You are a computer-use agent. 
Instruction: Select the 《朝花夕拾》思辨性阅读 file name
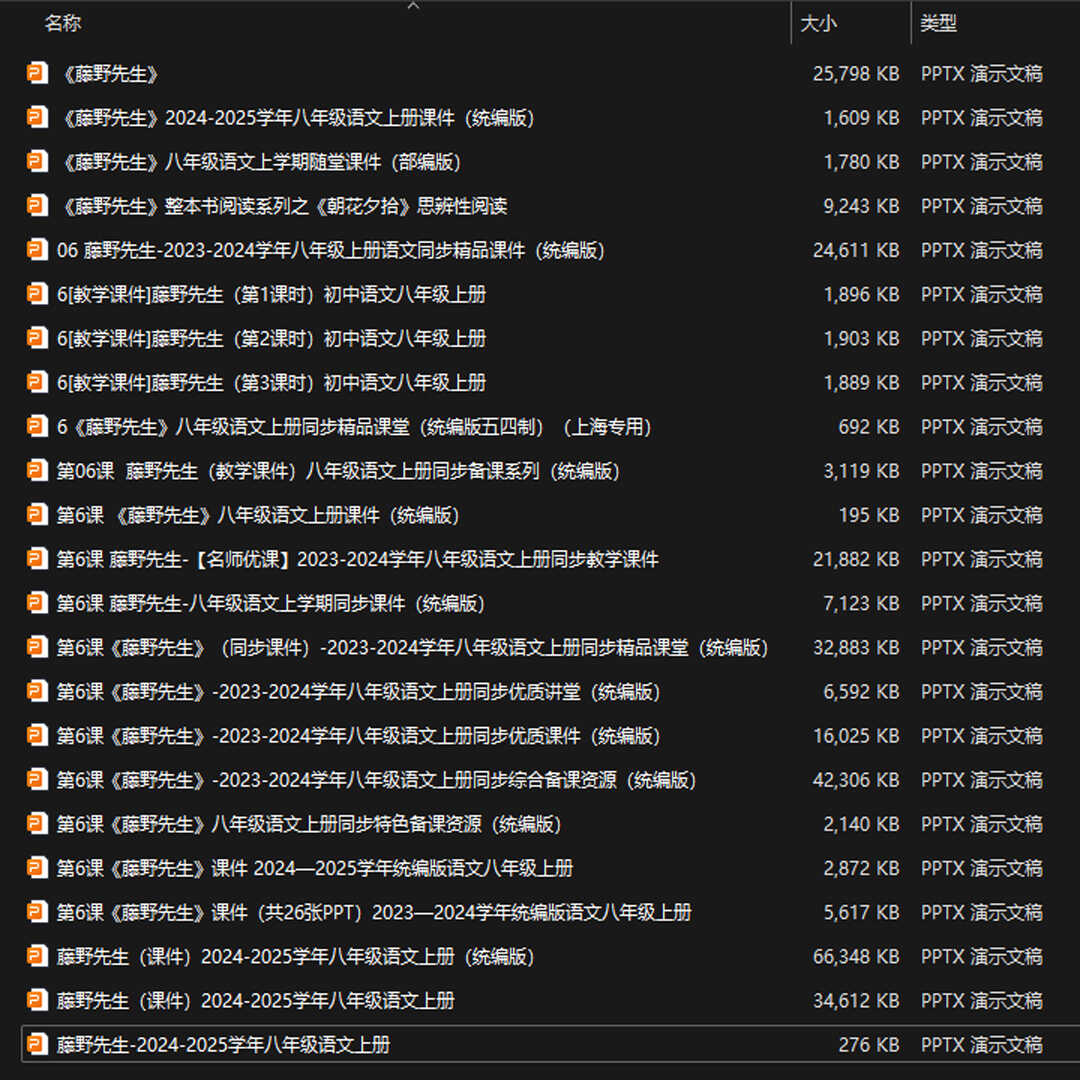(283, 206)
